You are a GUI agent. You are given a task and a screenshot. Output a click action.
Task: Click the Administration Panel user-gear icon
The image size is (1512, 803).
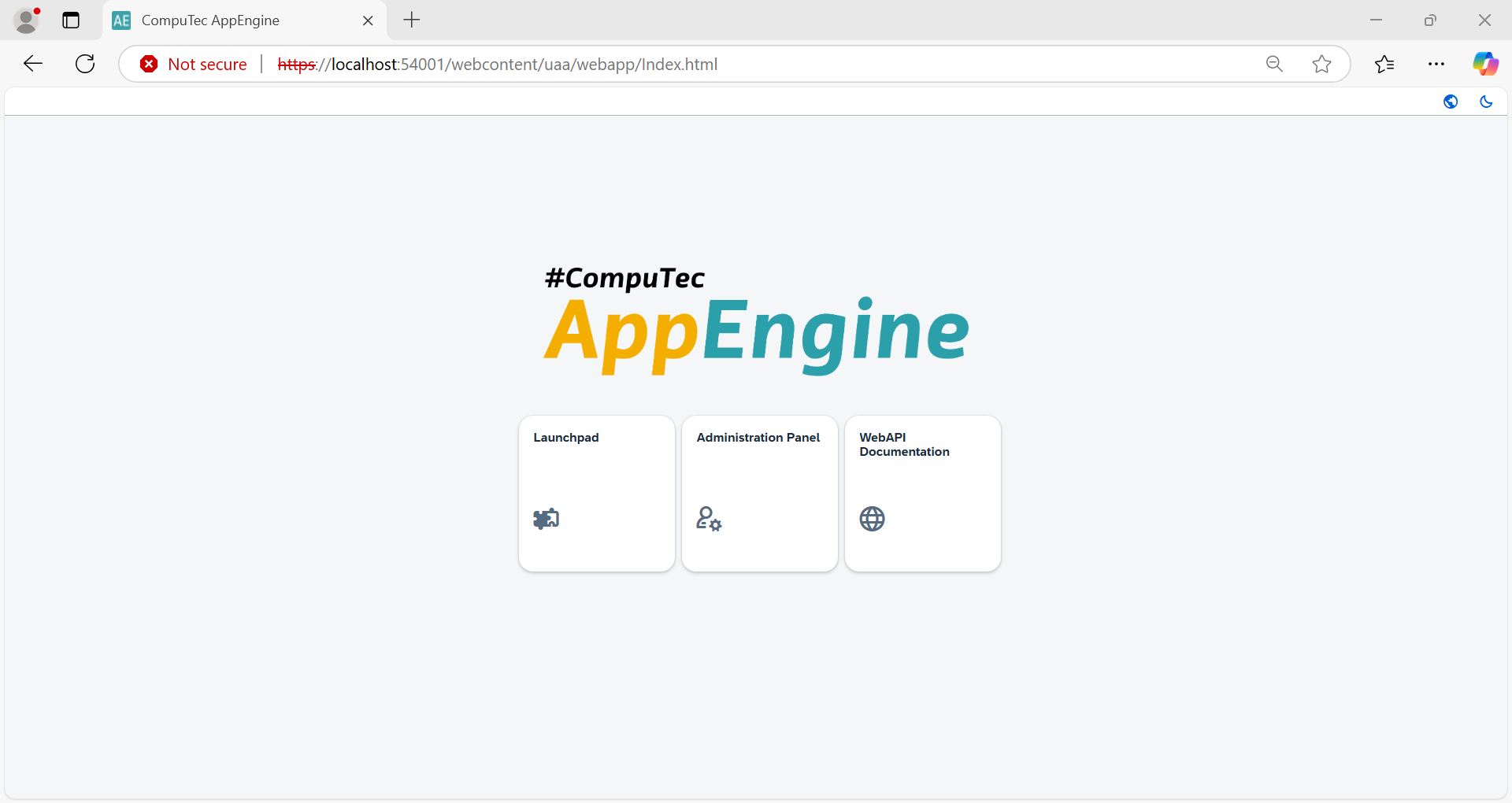[x=710, y=518]
